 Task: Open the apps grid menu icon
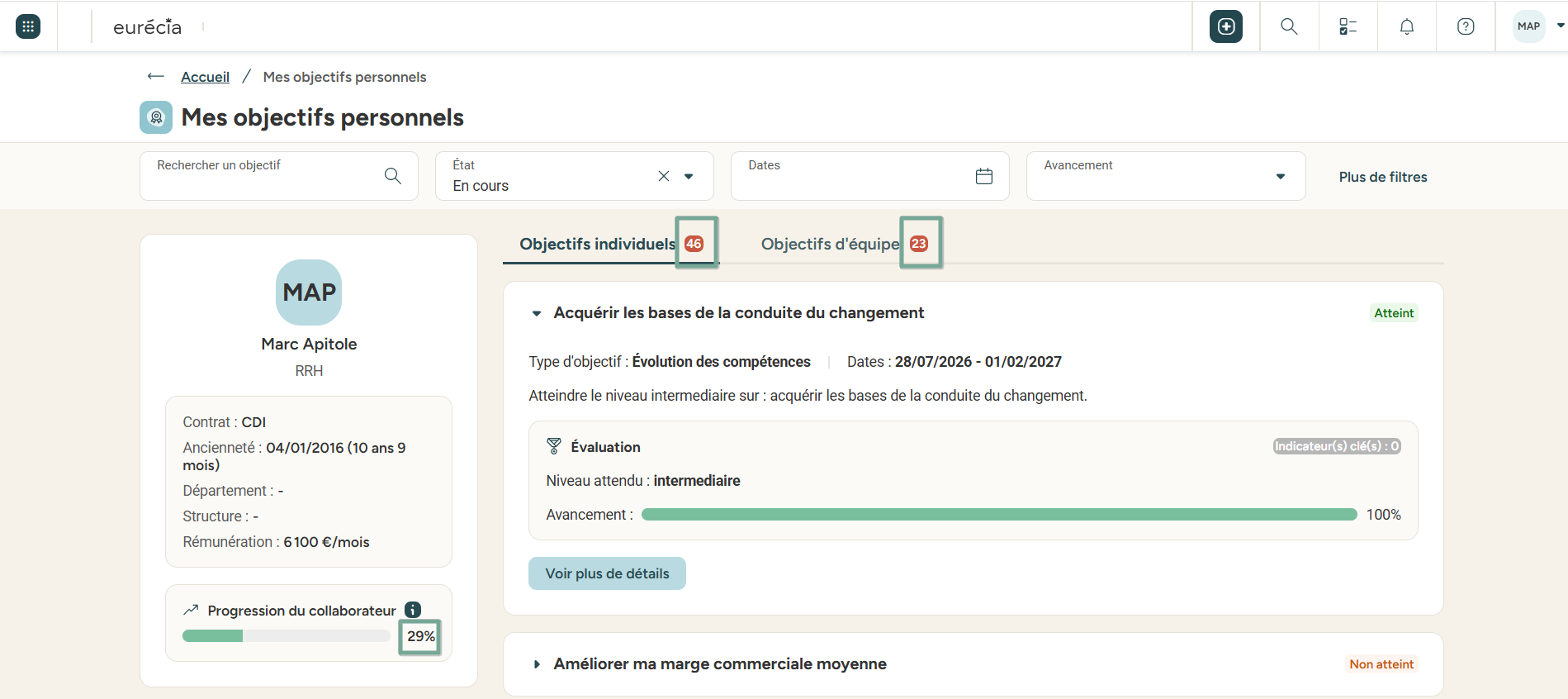pos(28,26)
